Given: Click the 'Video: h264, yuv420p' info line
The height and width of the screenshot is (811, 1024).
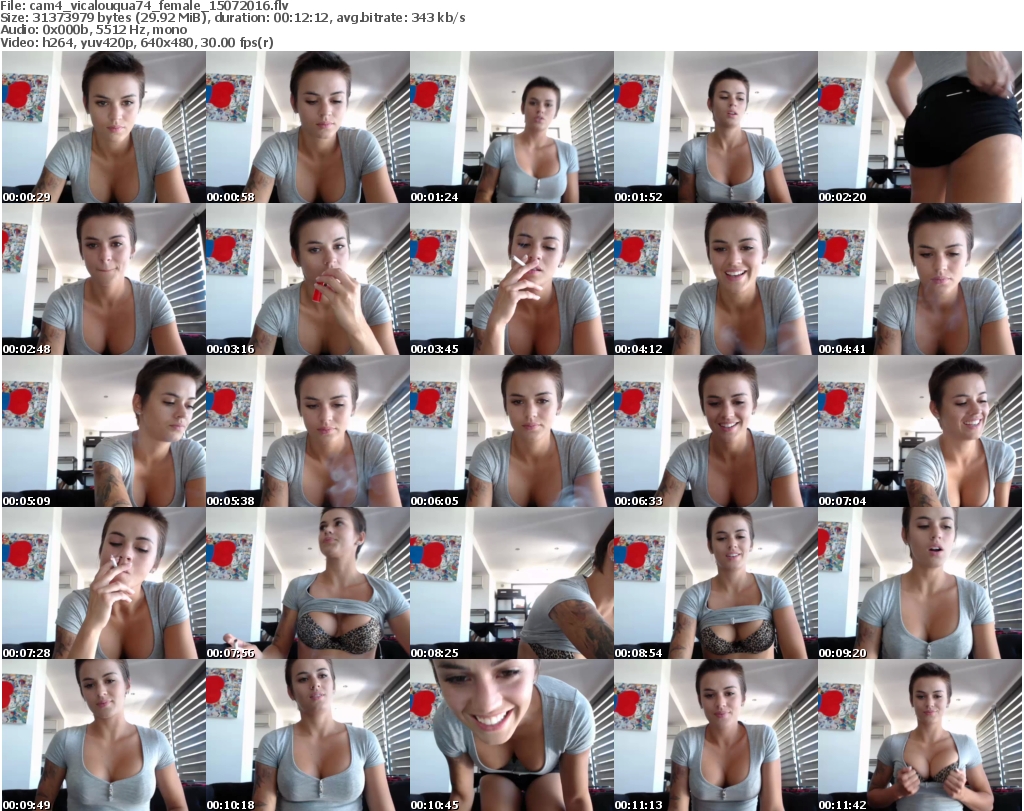Looking at the screenshot, I should (137, 42).
